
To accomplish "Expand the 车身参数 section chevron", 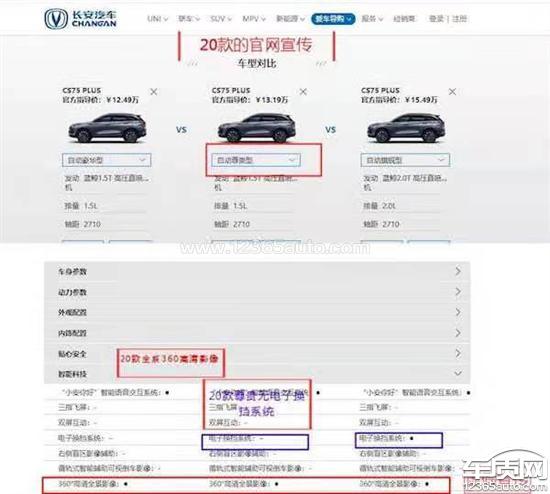I will (458, 271).
